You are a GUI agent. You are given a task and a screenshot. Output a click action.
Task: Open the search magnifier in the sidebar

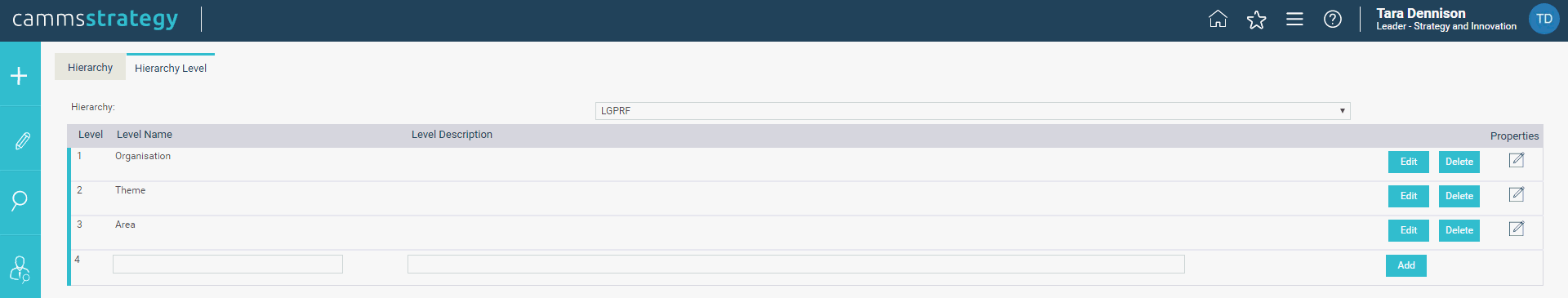click(20, 201)
